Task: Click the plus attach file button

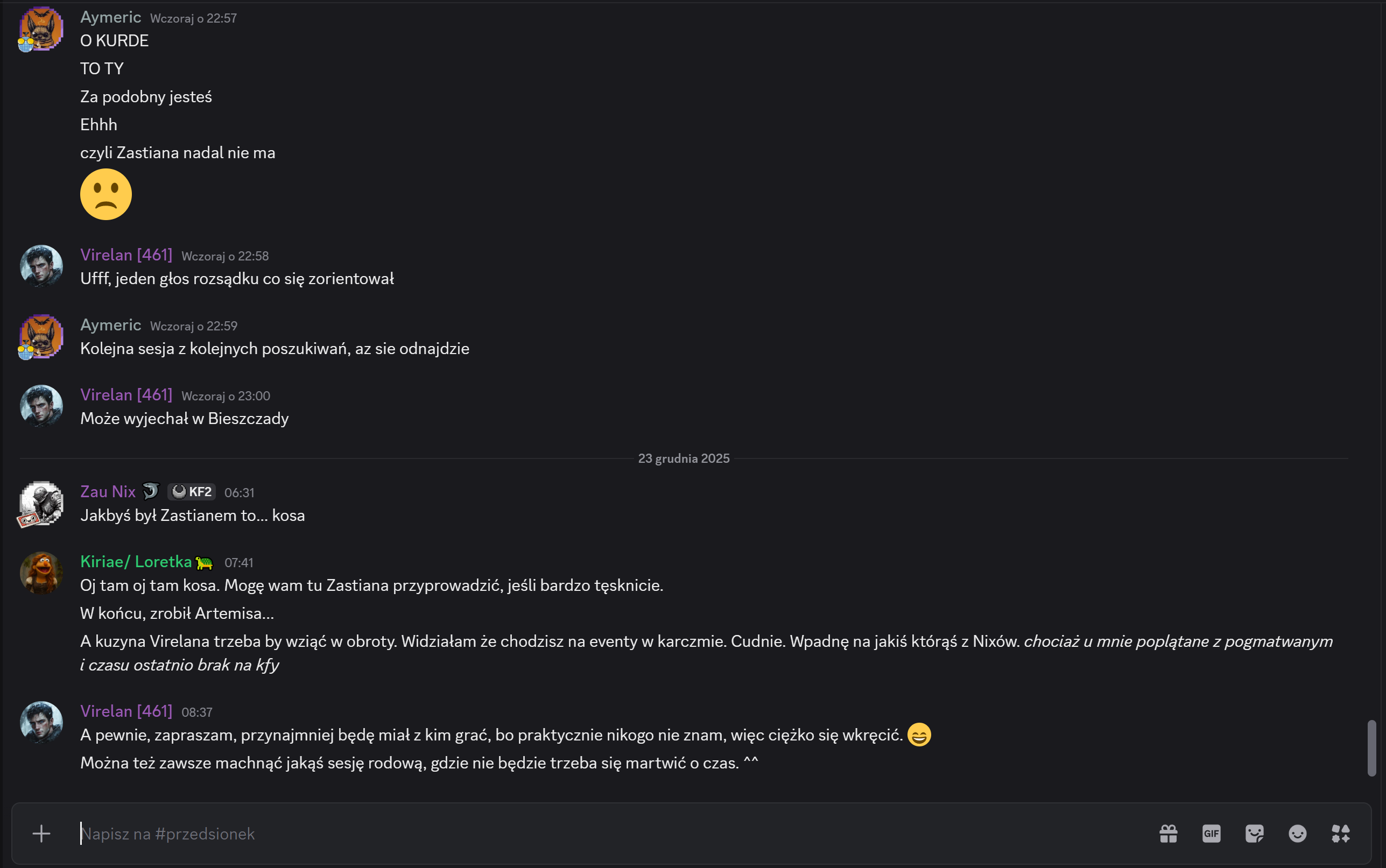Action: tap(41, 834)
